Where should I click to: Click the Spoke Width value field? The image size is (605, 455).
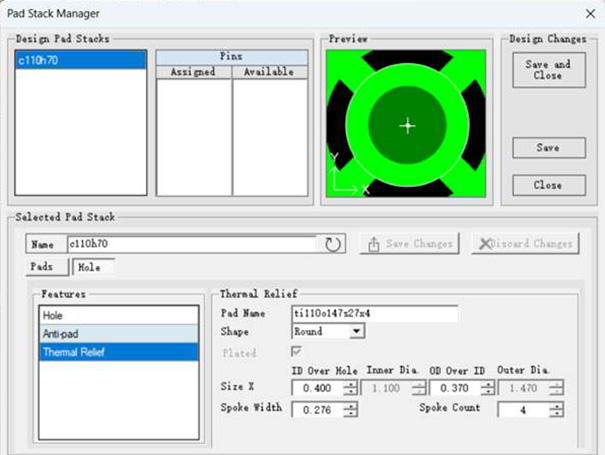(x=318, y=410)
